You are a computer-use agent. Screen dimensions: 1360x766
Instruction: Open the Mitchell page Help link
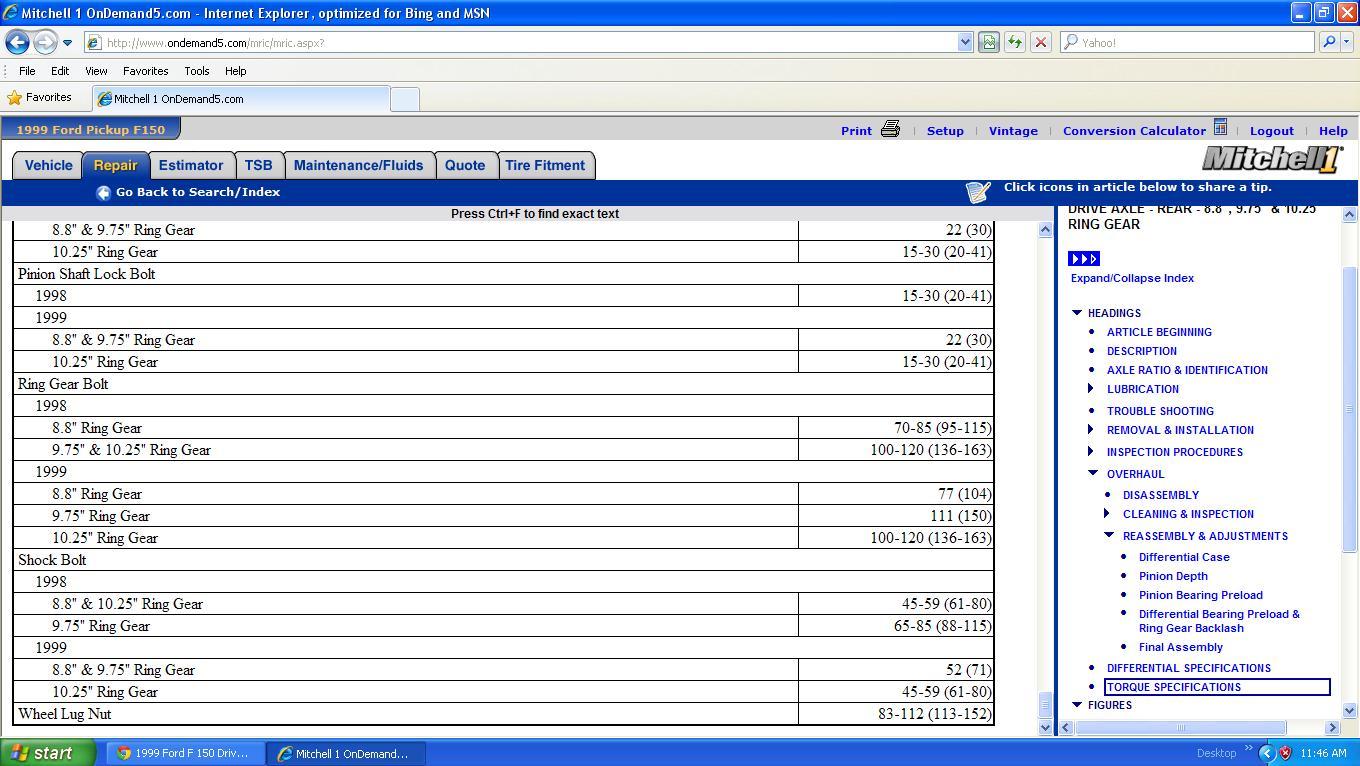pyautogui.click(x=1333, y=131)
